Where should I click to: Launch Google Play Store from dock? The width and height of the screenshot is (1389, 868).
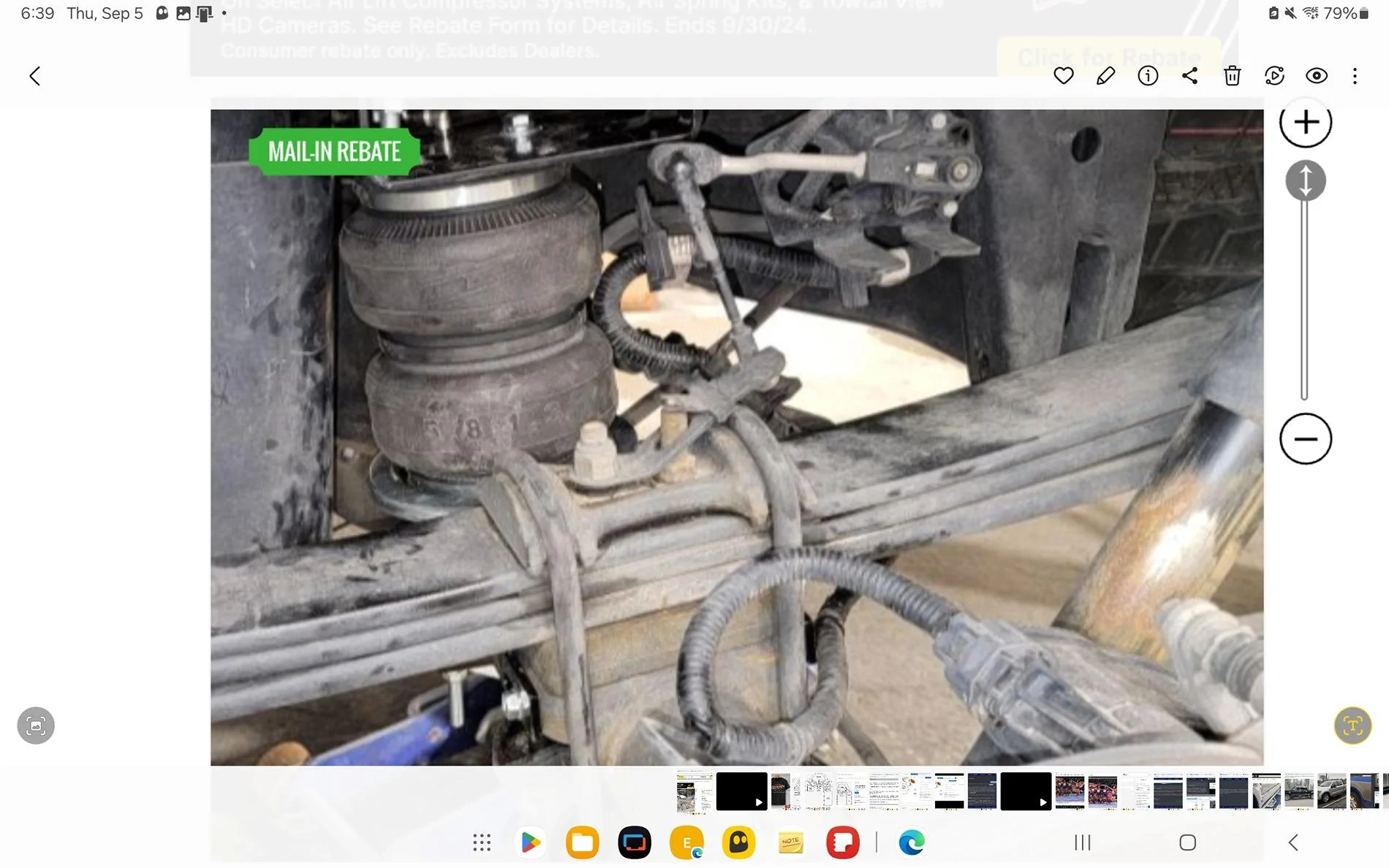click(x=530, y=842)
